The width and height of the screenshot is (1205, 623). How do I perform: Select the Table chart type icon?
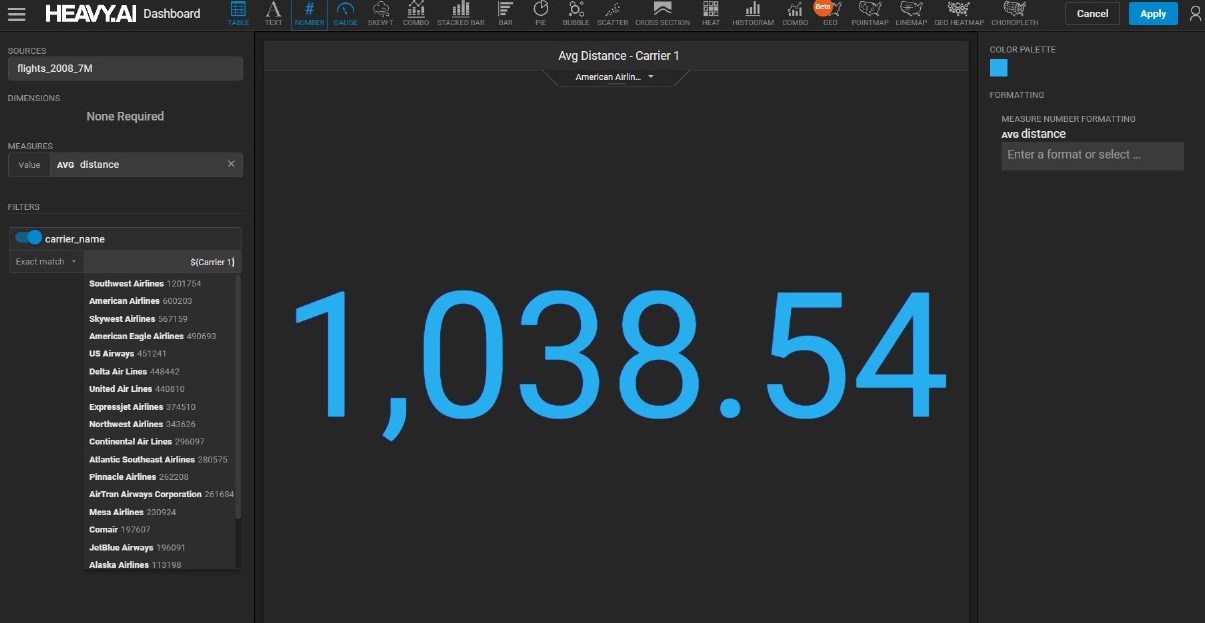[x=238, y=13]
